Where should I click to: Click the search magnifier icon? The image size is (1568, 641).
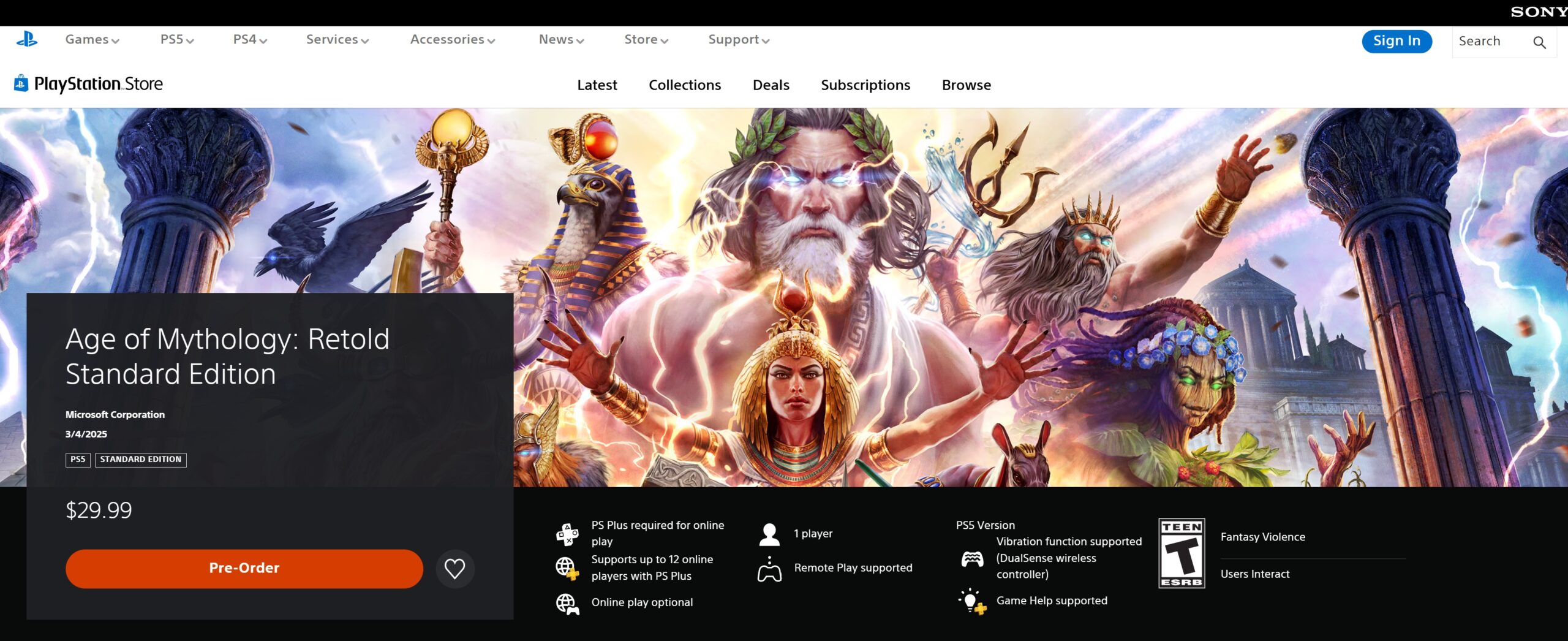click(x=1539, y=42)
